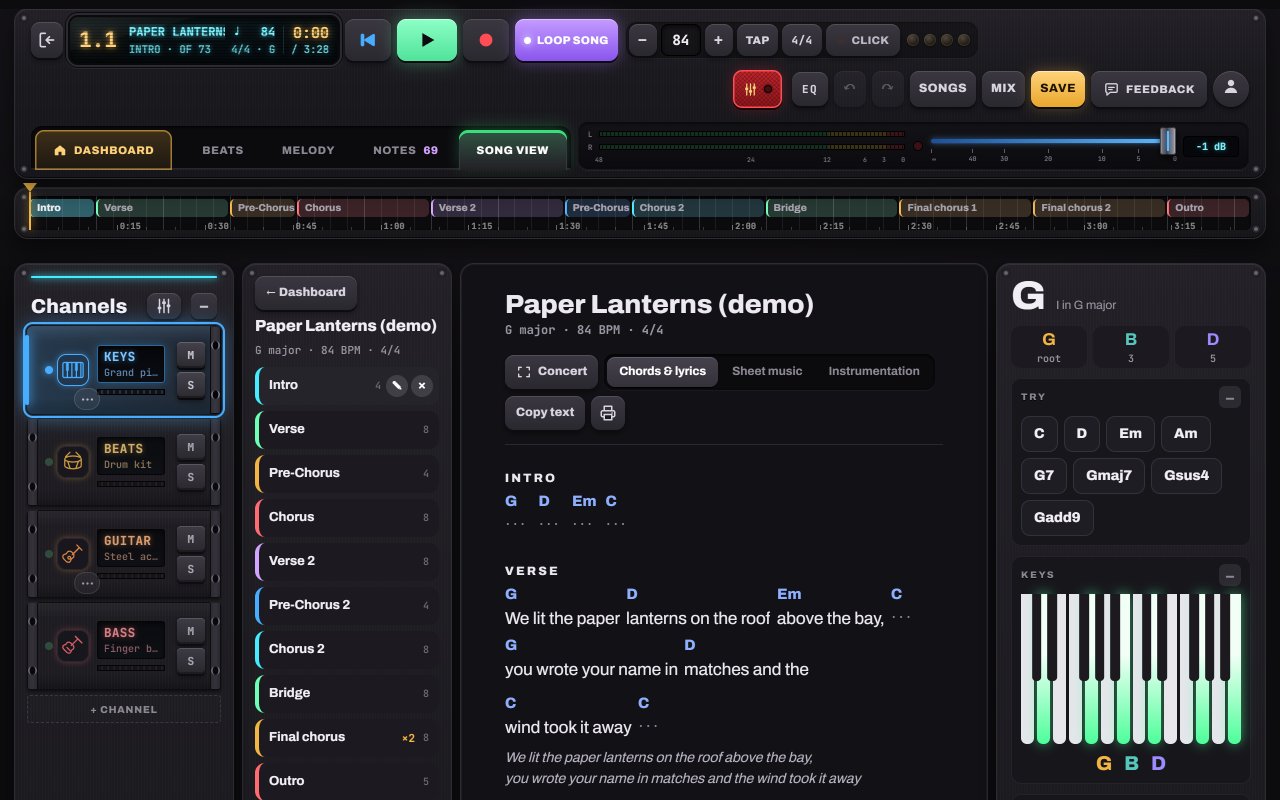
Task: Click the Keys channel piano icon
Action: tap(72, 370)
